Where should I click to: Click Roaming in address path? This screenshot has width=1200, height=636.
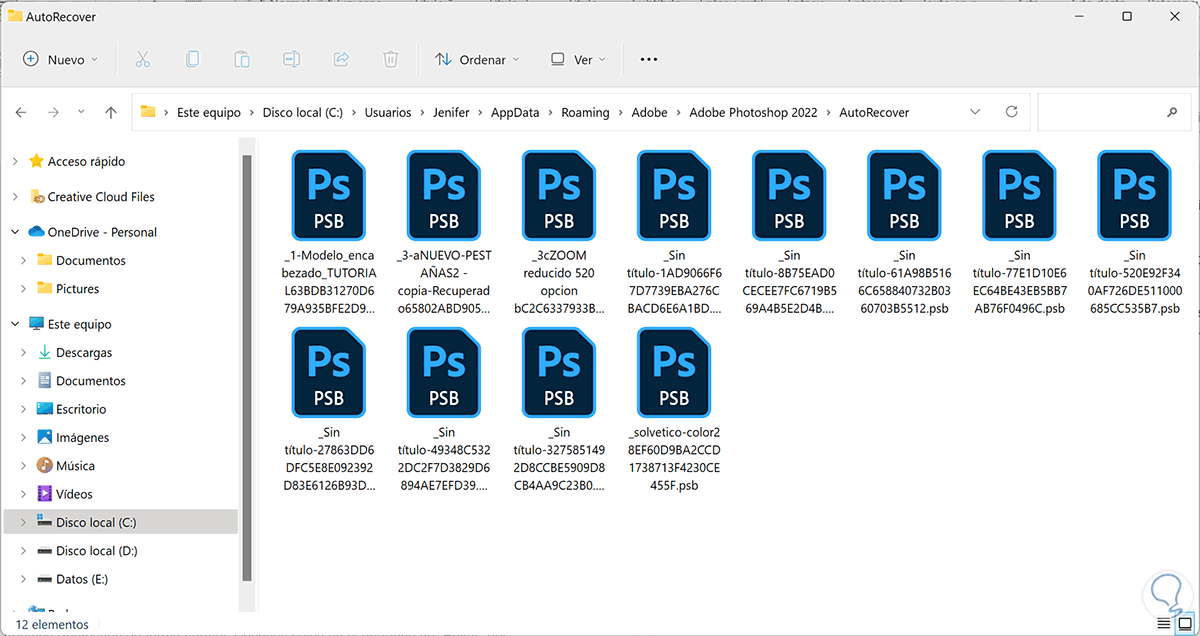[585, 113]
